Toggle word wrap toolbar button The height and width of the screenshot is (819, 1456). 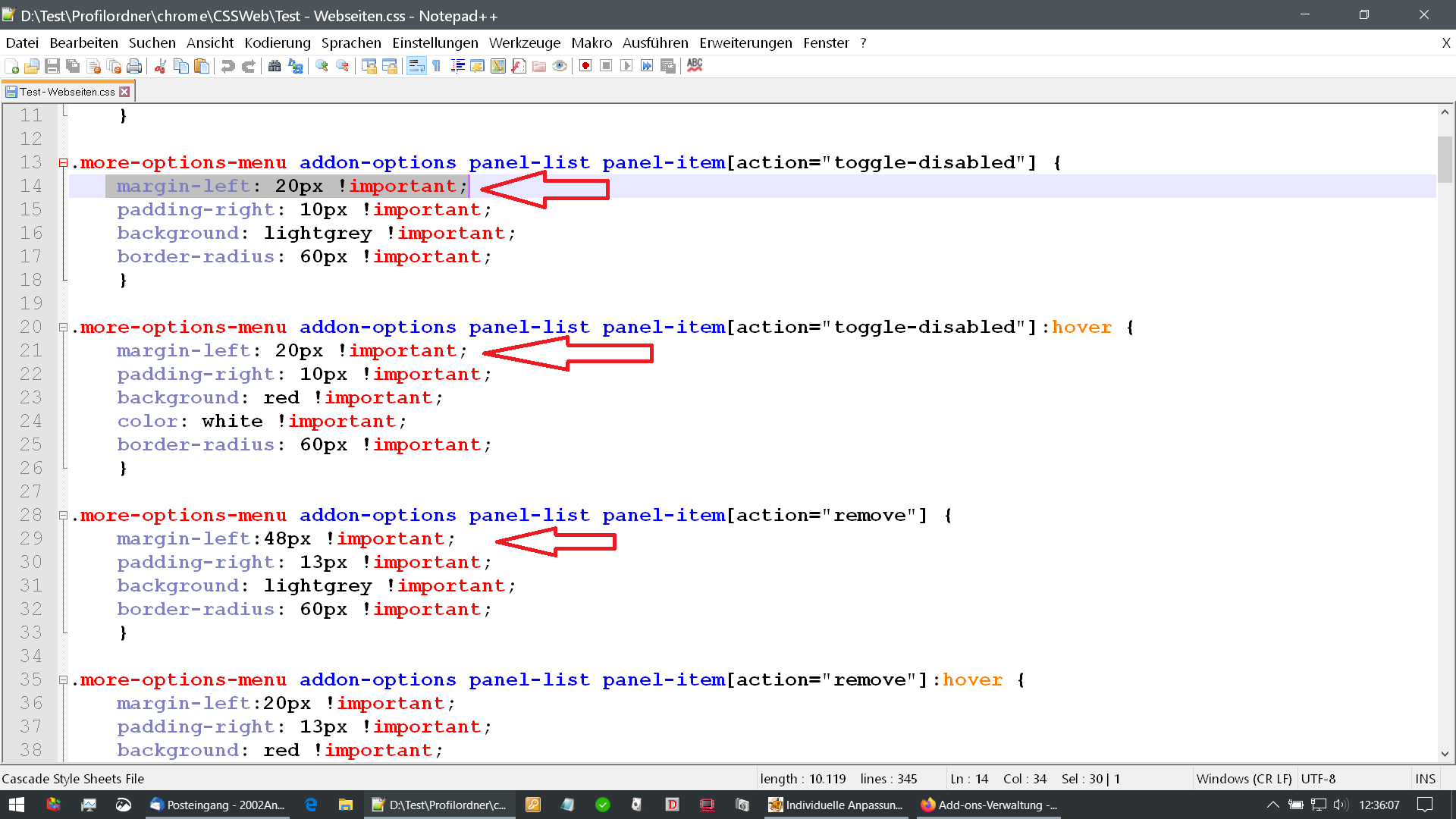coord(416,66)
